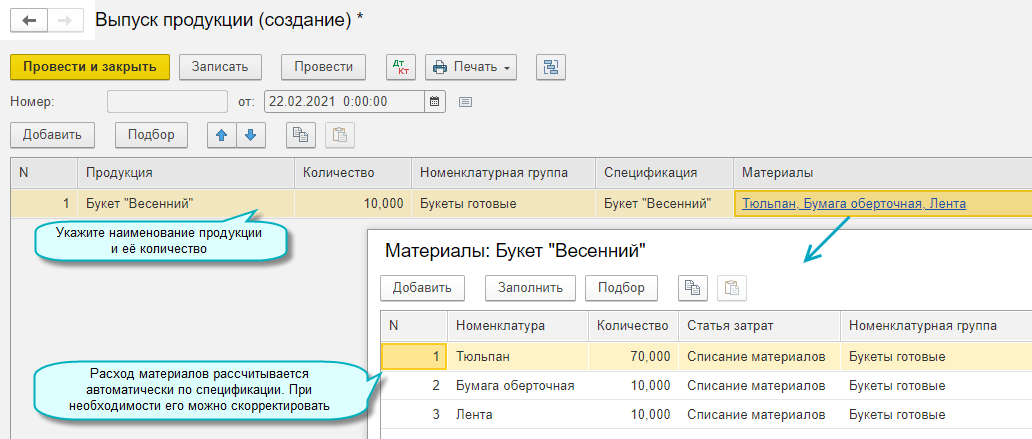1032x439 pixels.
Task: Copy rows in the main product table
Action: 301,135
